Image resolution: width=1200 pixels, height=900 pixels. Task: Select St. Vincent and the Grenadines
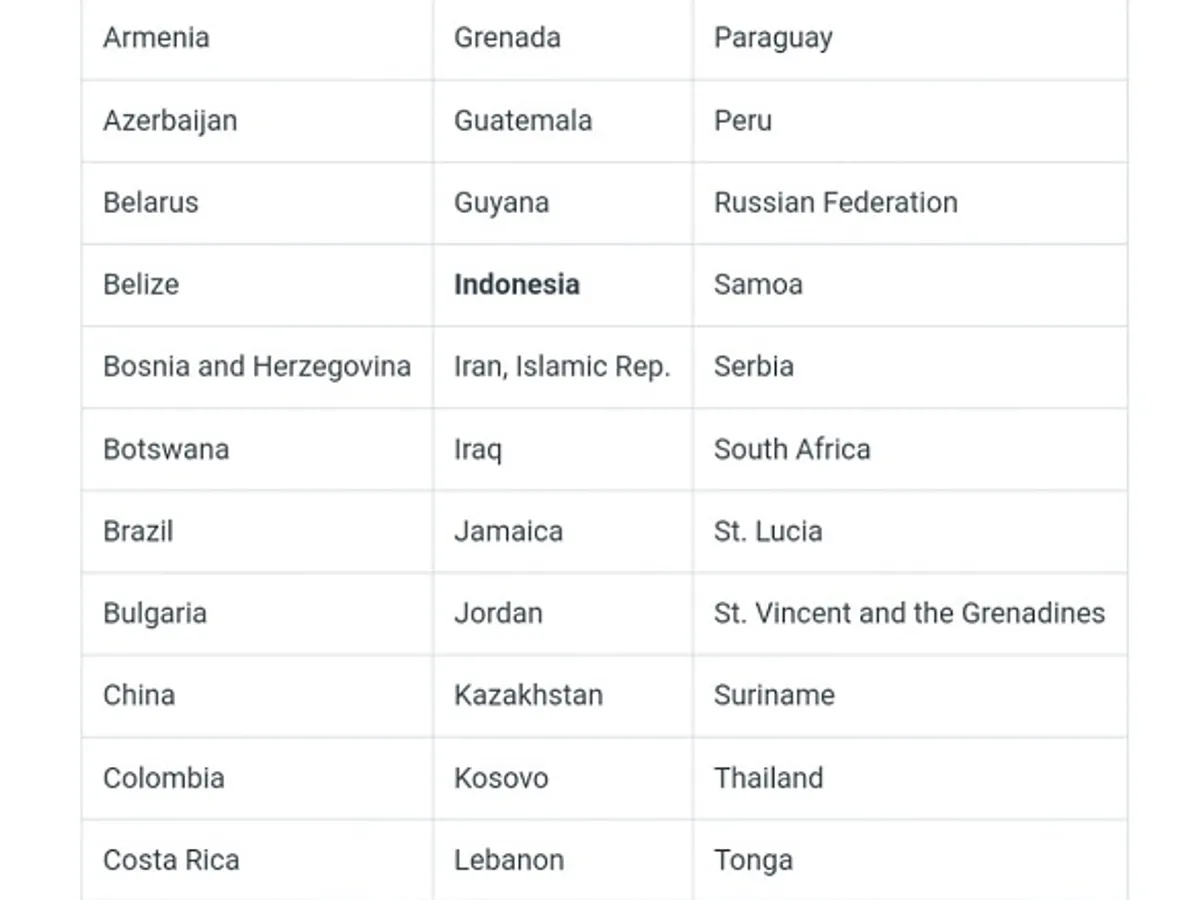(x=909, y=613)
